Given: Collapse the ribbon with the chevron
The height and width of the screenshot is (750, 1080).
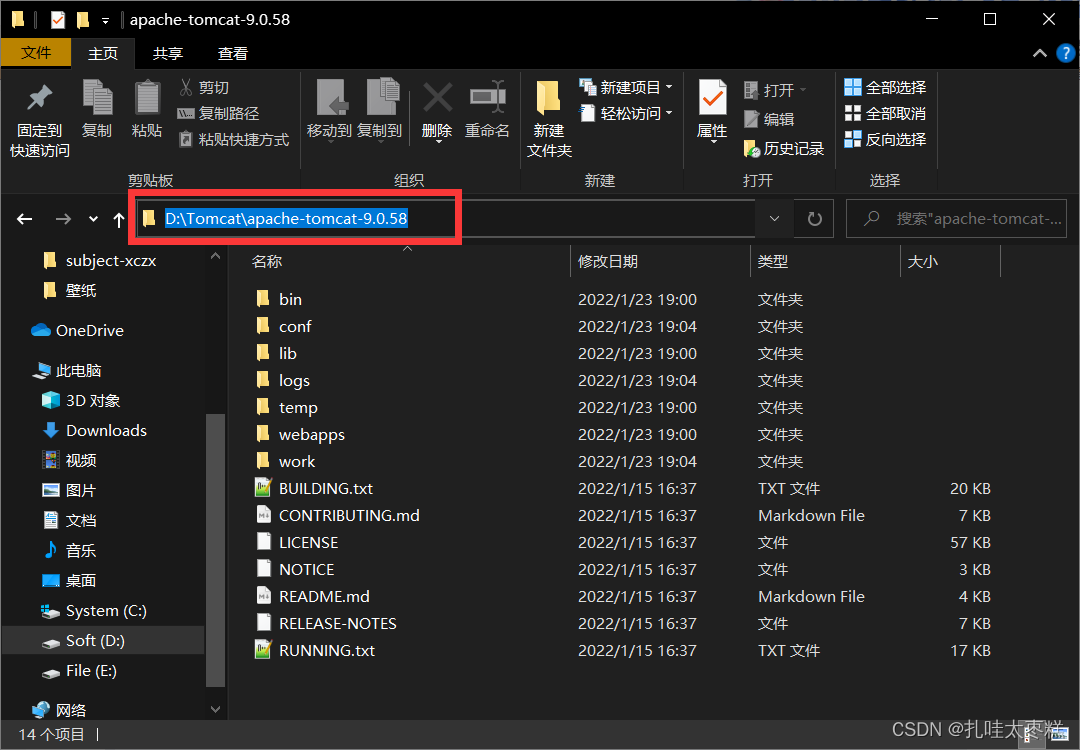Looking at the screenshot, I should 1039,53.
